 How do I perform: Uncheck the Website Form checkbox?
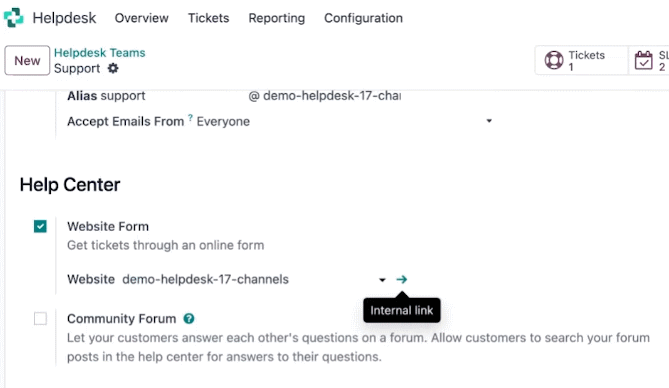[40, 226]
